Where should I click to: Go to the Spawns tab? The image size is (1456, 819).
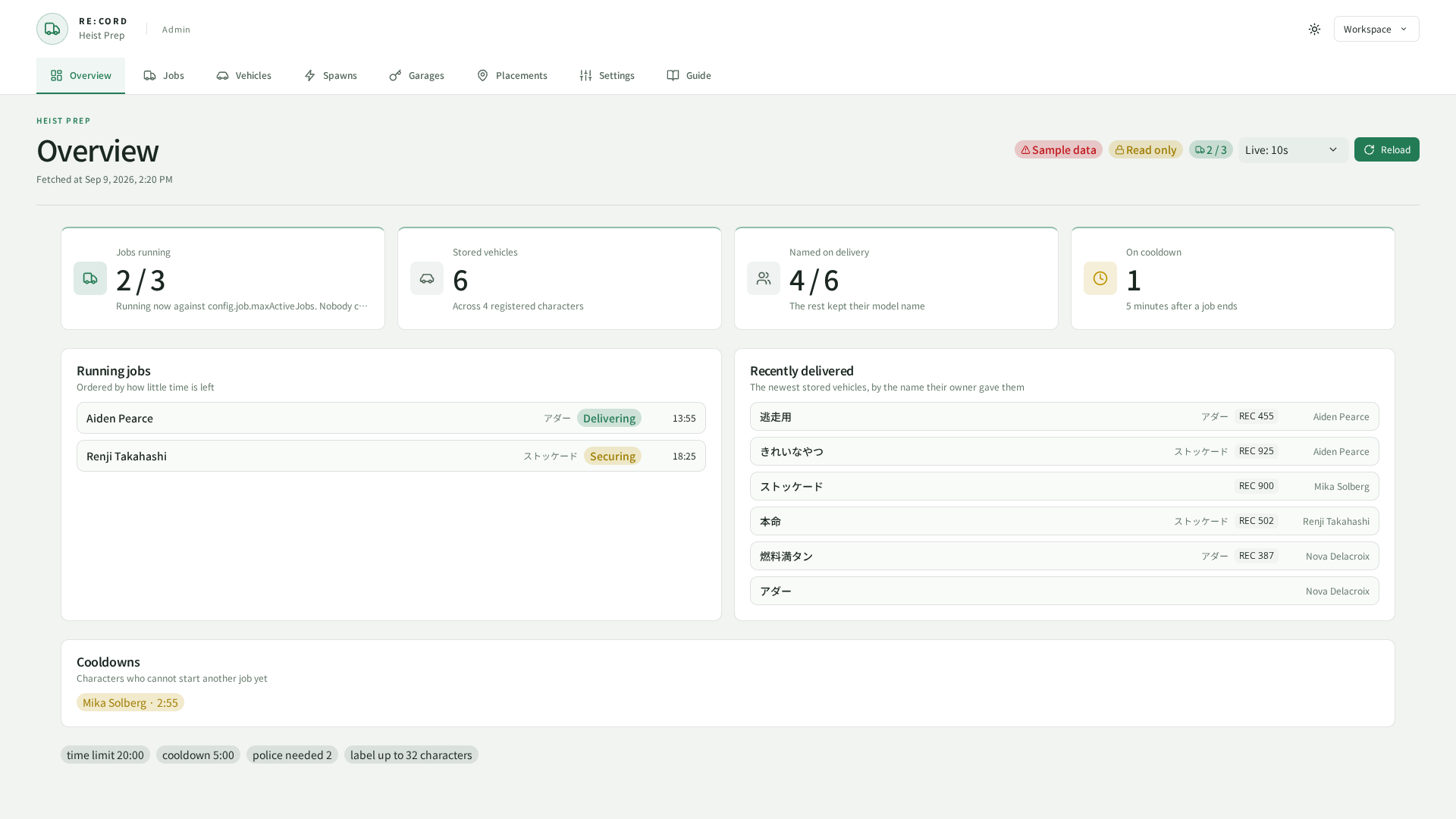pyautogui.click(x=330, y=75)
